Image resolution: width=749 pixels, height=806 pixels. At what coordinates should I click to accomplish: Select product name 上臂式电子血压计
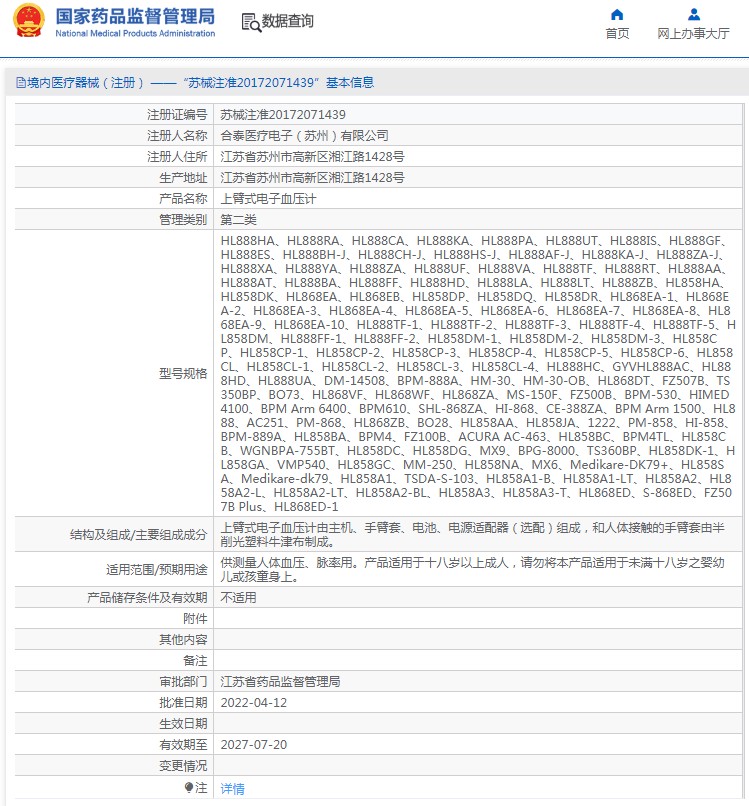pos(268,199)
